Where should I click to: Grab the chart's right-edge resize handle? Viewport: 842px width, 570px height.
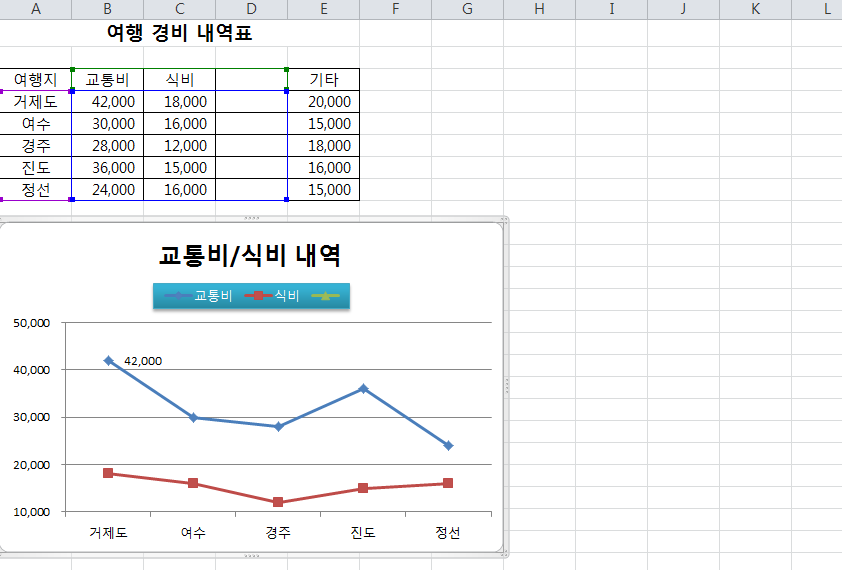click(x=506, y=385)
